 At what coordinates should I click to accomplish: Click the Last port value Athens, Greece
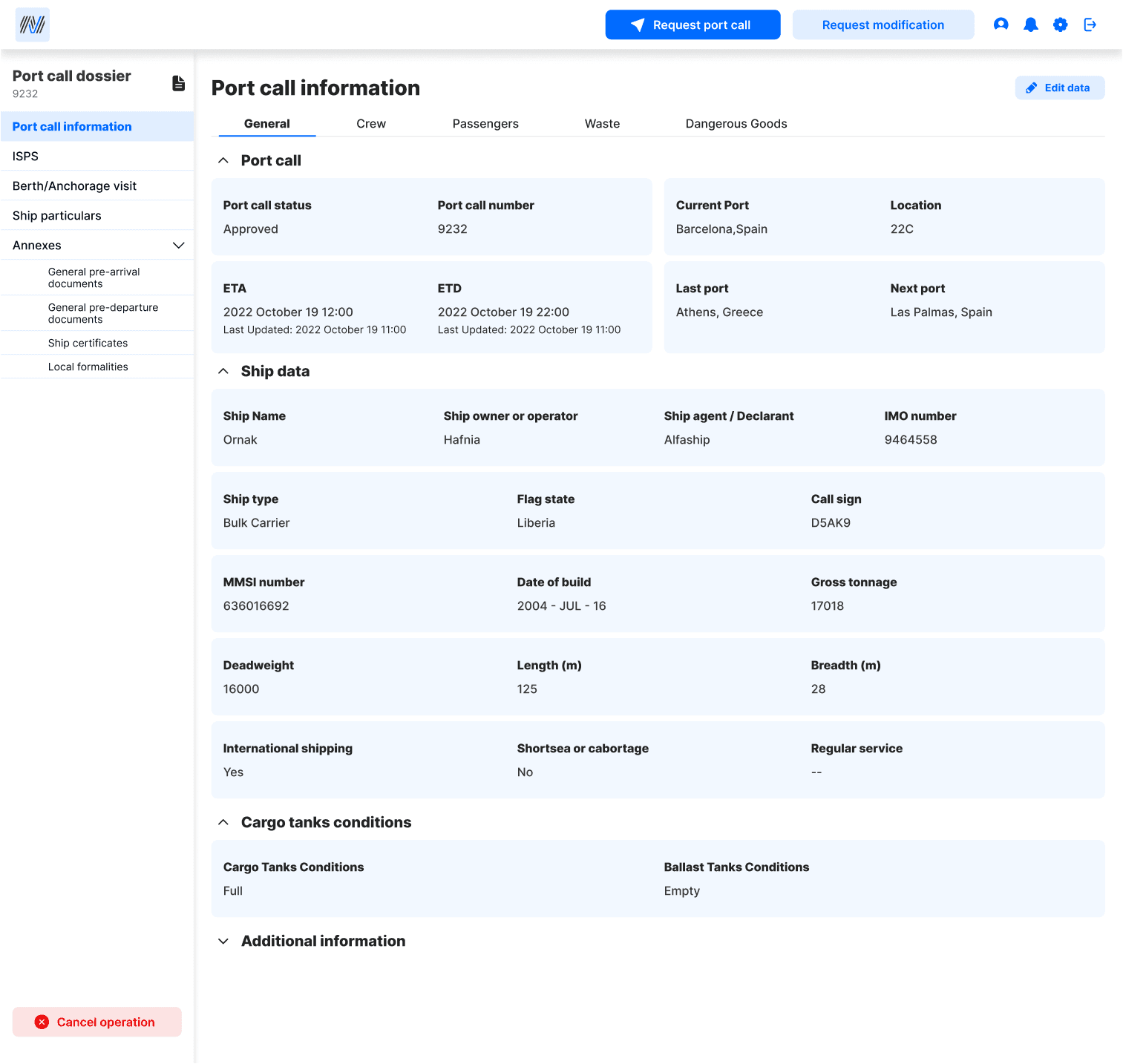tap(719, 312)
